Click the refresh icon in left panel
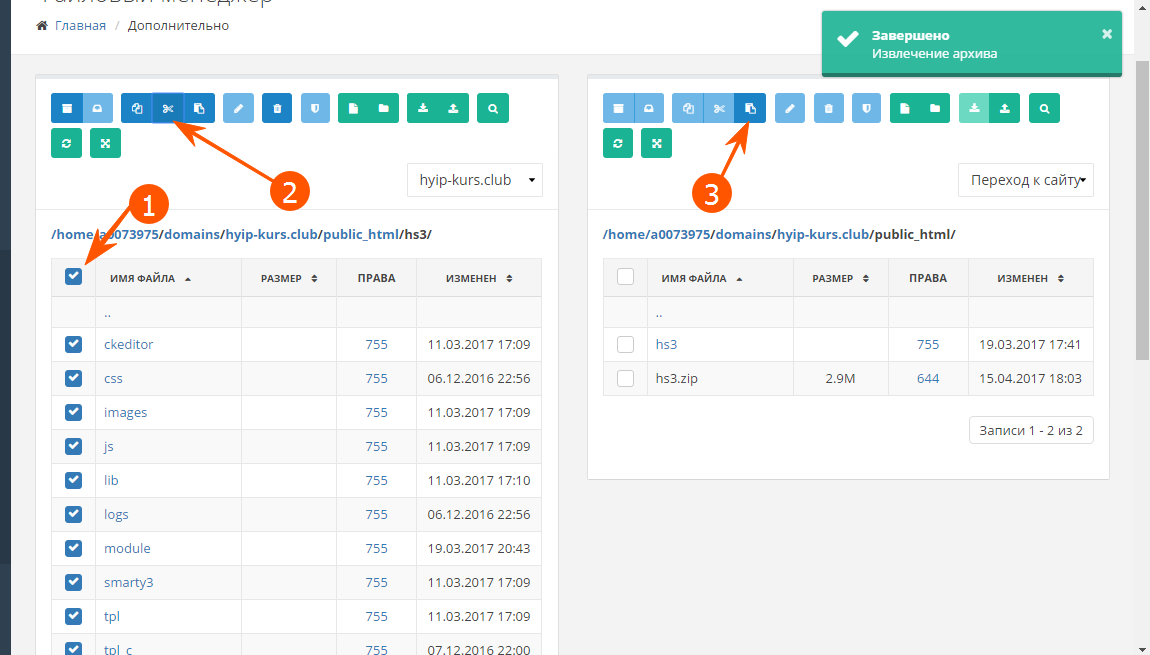 pyautogui.click(x=67, y=143)
